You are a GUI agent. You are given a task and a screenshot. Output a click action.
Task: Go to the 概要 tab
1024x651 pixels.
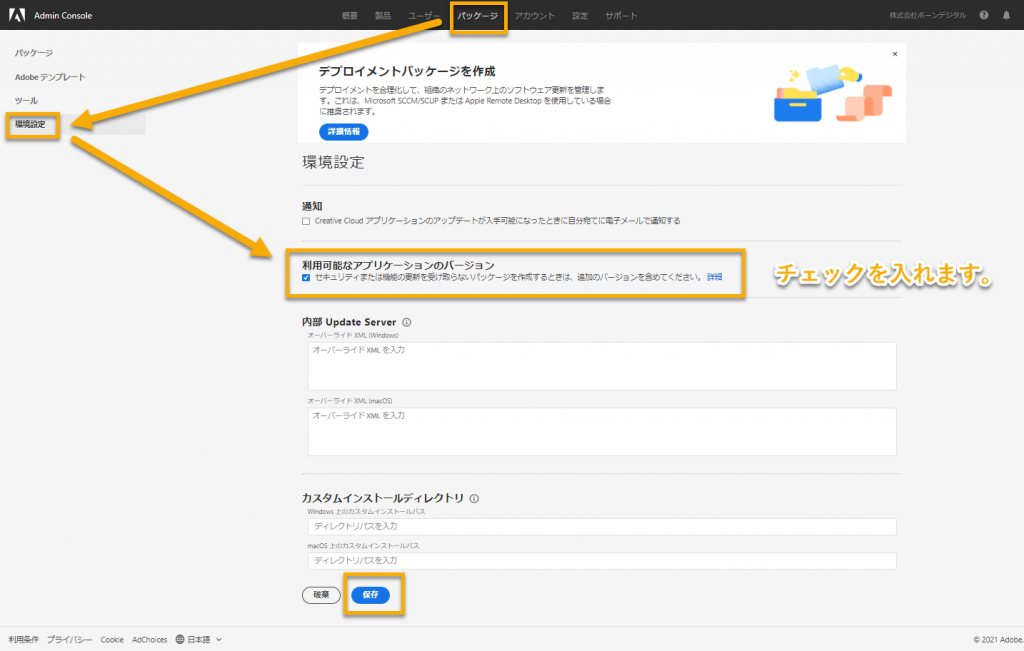coord(349,16)
